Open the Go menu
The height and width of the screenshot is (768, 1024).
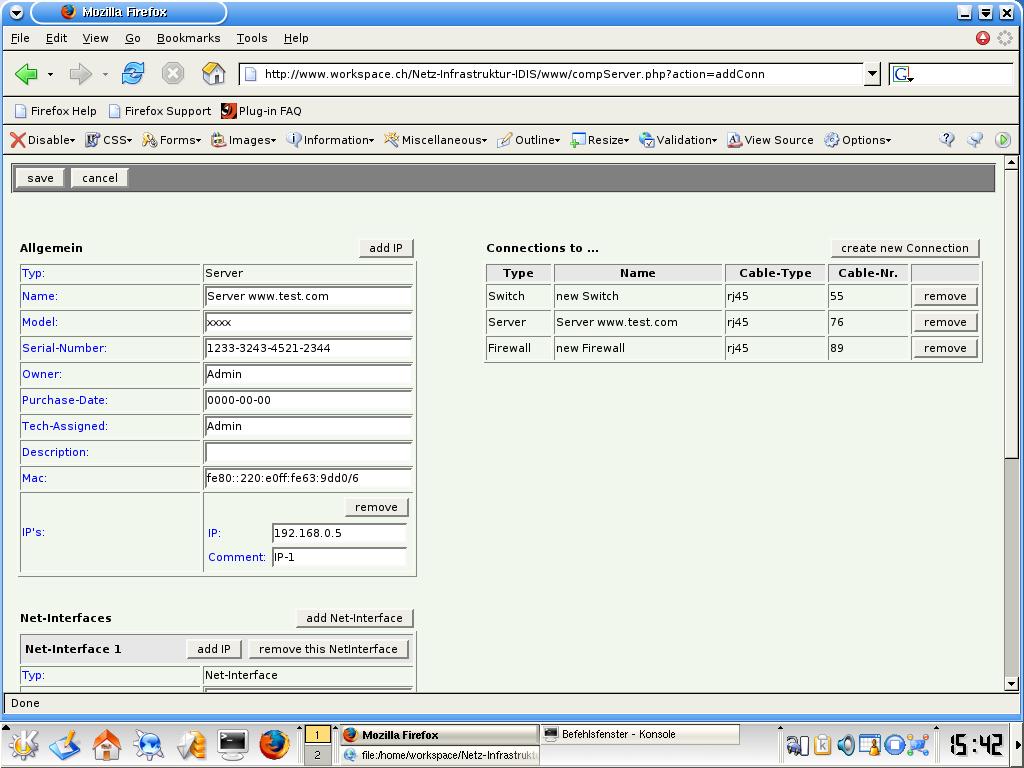click(x=133, y=38)
